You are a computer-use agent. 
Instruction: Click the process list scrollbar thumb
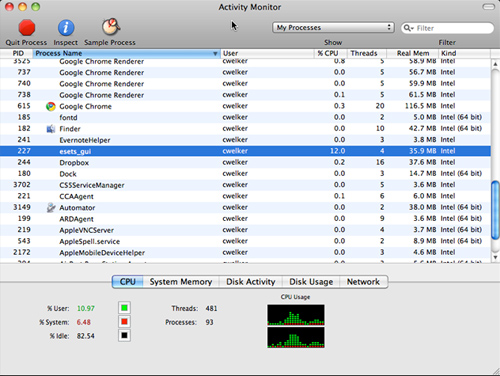click(495, 210)
